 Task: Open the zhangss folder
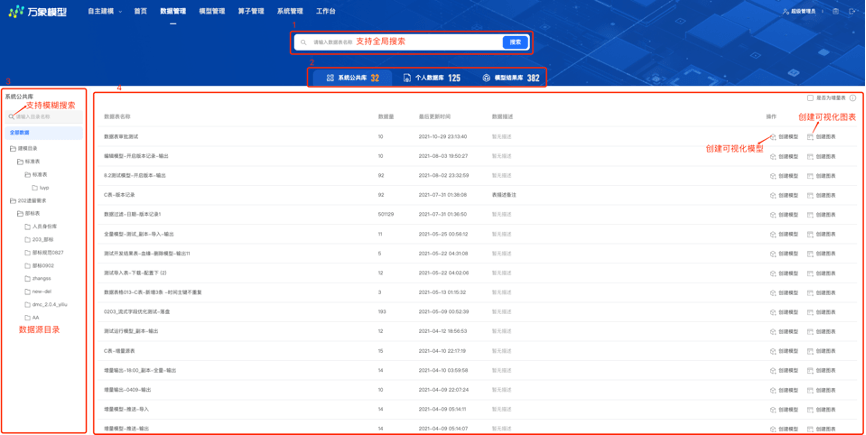click(x=38, y=278)
